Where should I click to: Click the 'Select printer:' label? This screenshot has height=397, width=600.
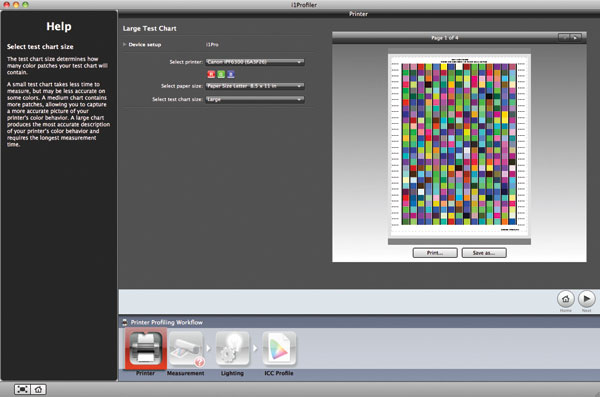click(x=186, y=62)
